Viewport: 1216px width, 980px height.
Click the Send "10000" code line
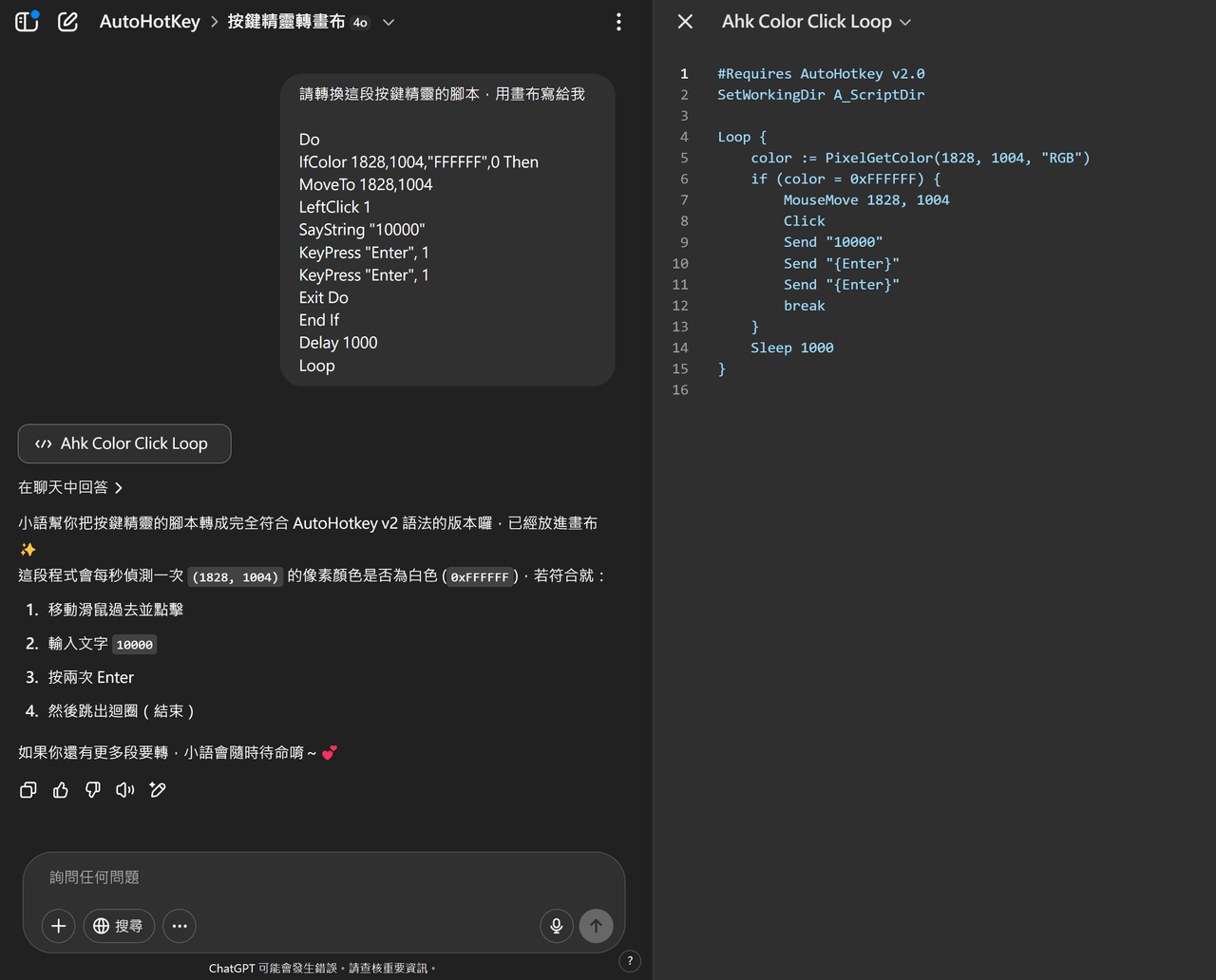pos(833,242)
